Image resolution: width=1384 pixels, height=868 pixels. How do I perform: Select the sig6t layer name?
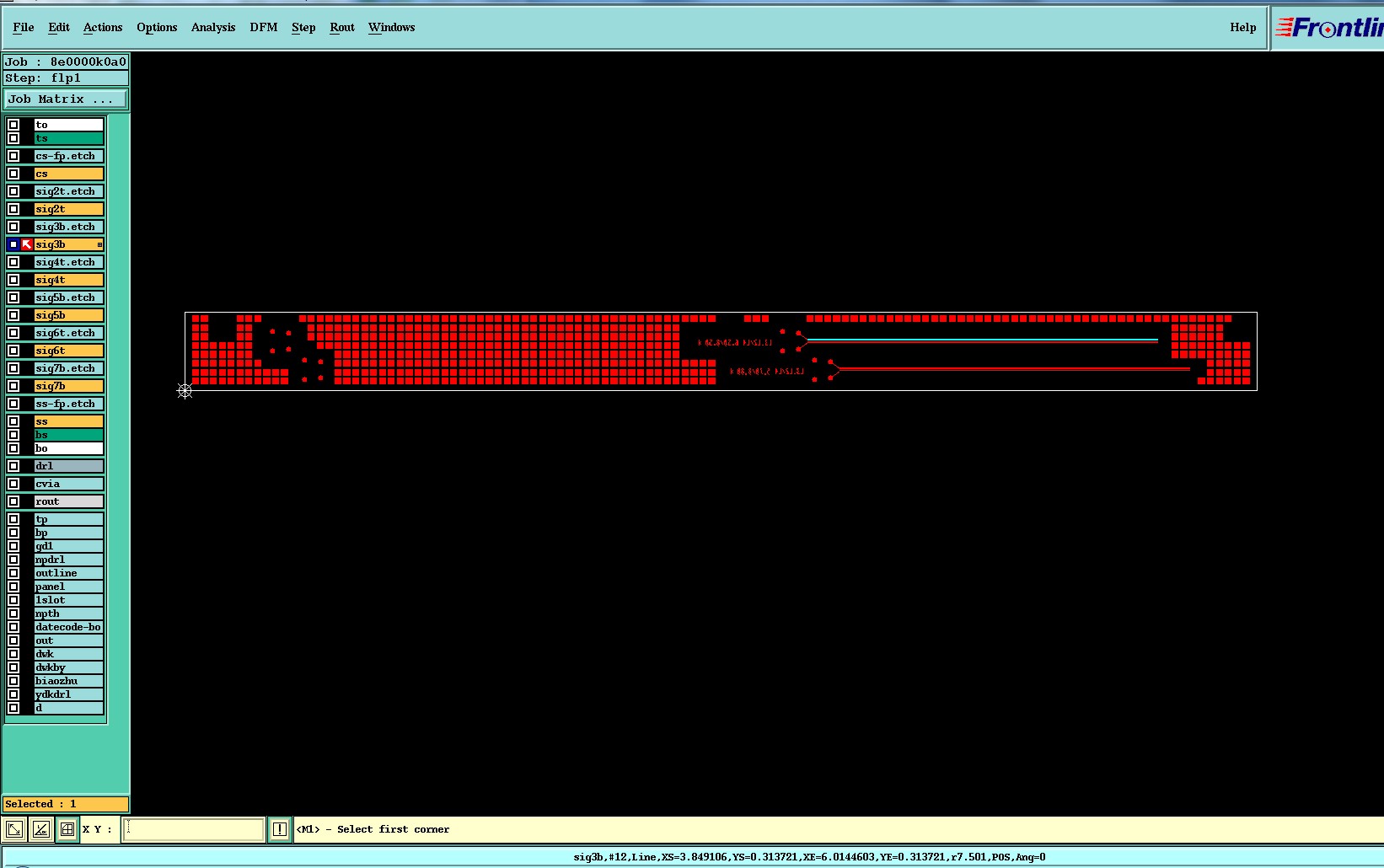click(69, 351)
